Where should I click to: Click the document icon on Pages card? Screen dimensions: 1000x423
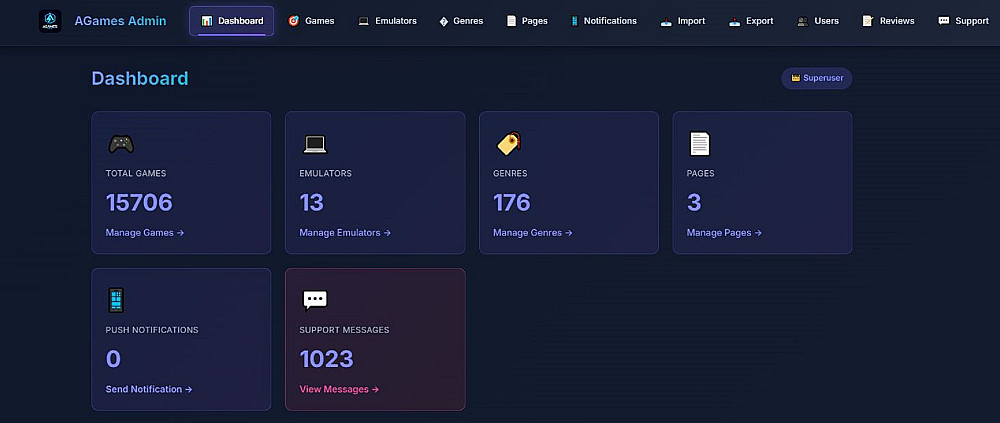click(x=699, y=144)
